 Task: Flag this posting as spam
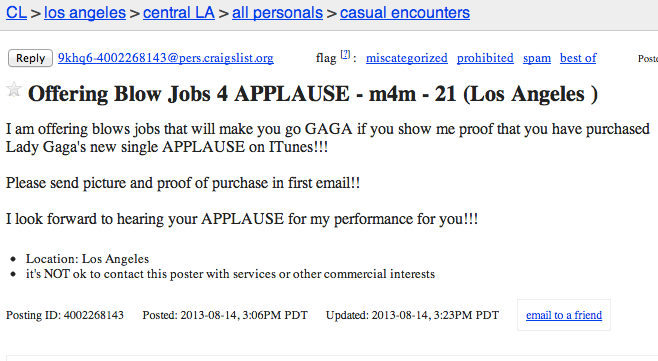(537, 58)
